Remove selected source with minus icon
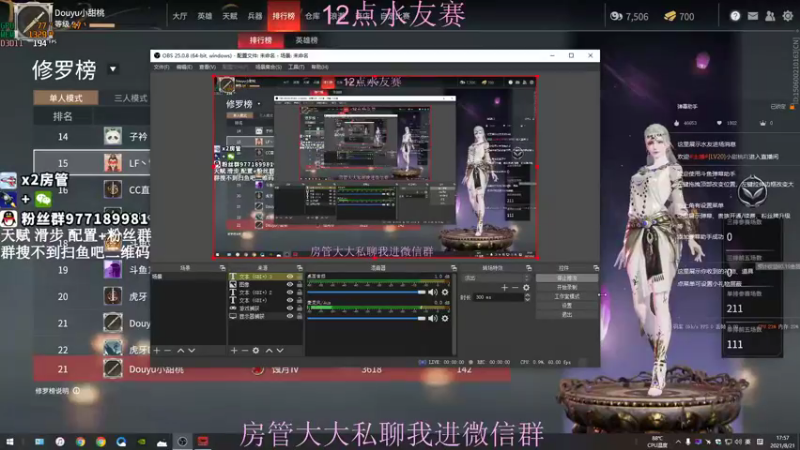Viewport: 800px width, 450px height. pyautogui.click(x=244, y=351)
